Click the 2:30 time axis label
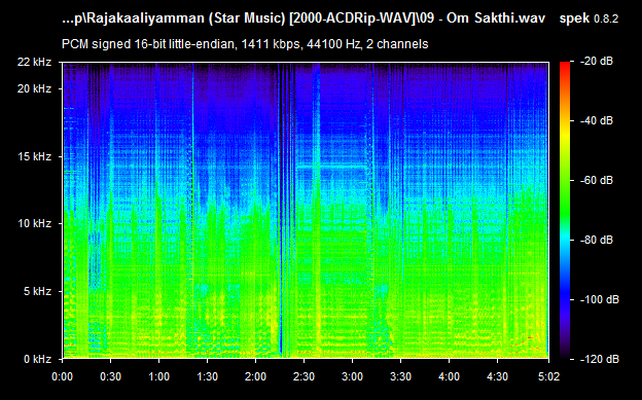The height and width of the screenshot is (400, 642). (304, 376)
